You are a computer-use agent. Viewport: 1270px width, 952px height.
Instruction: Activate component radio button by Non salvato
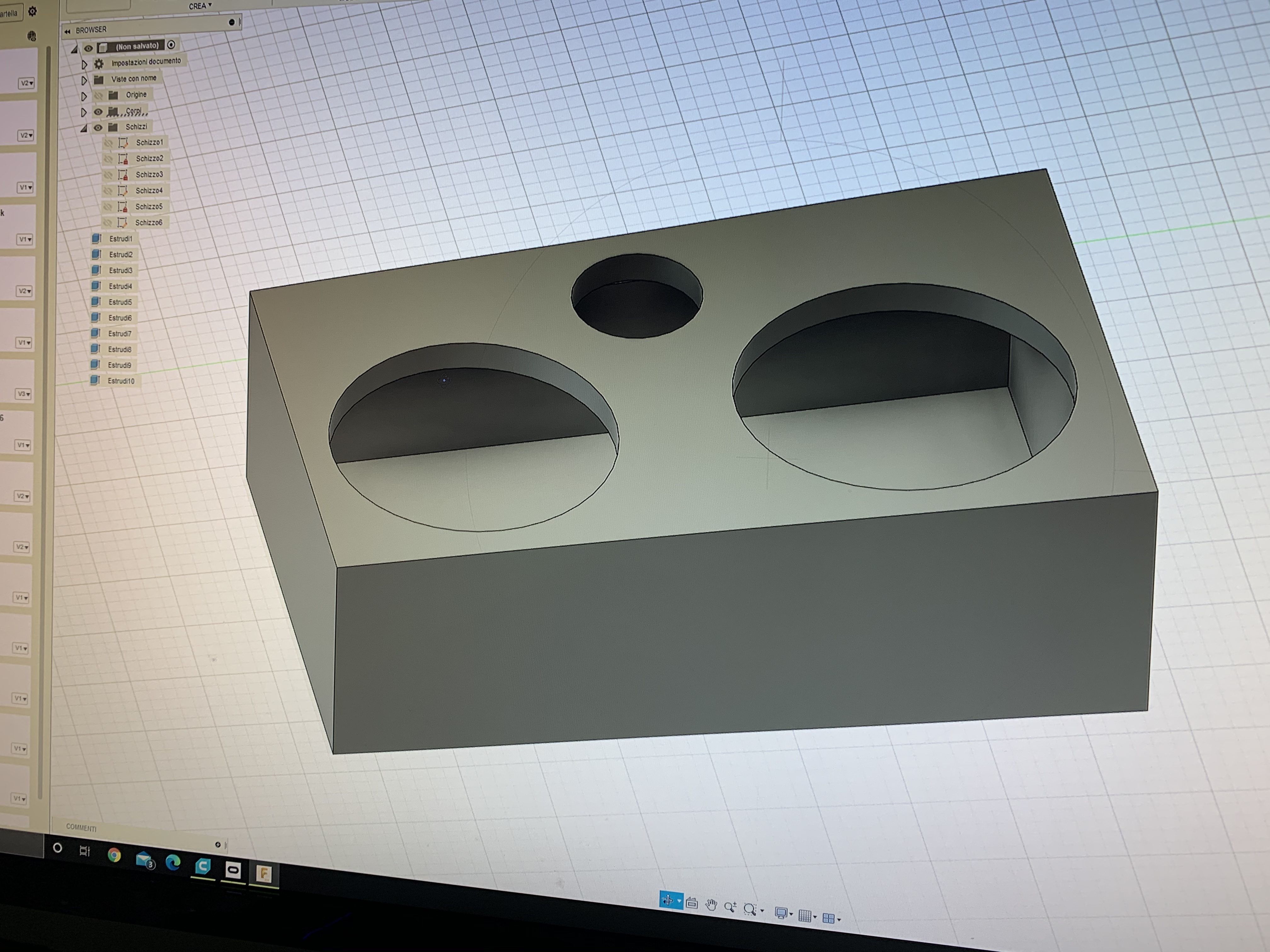pos(171,45)
